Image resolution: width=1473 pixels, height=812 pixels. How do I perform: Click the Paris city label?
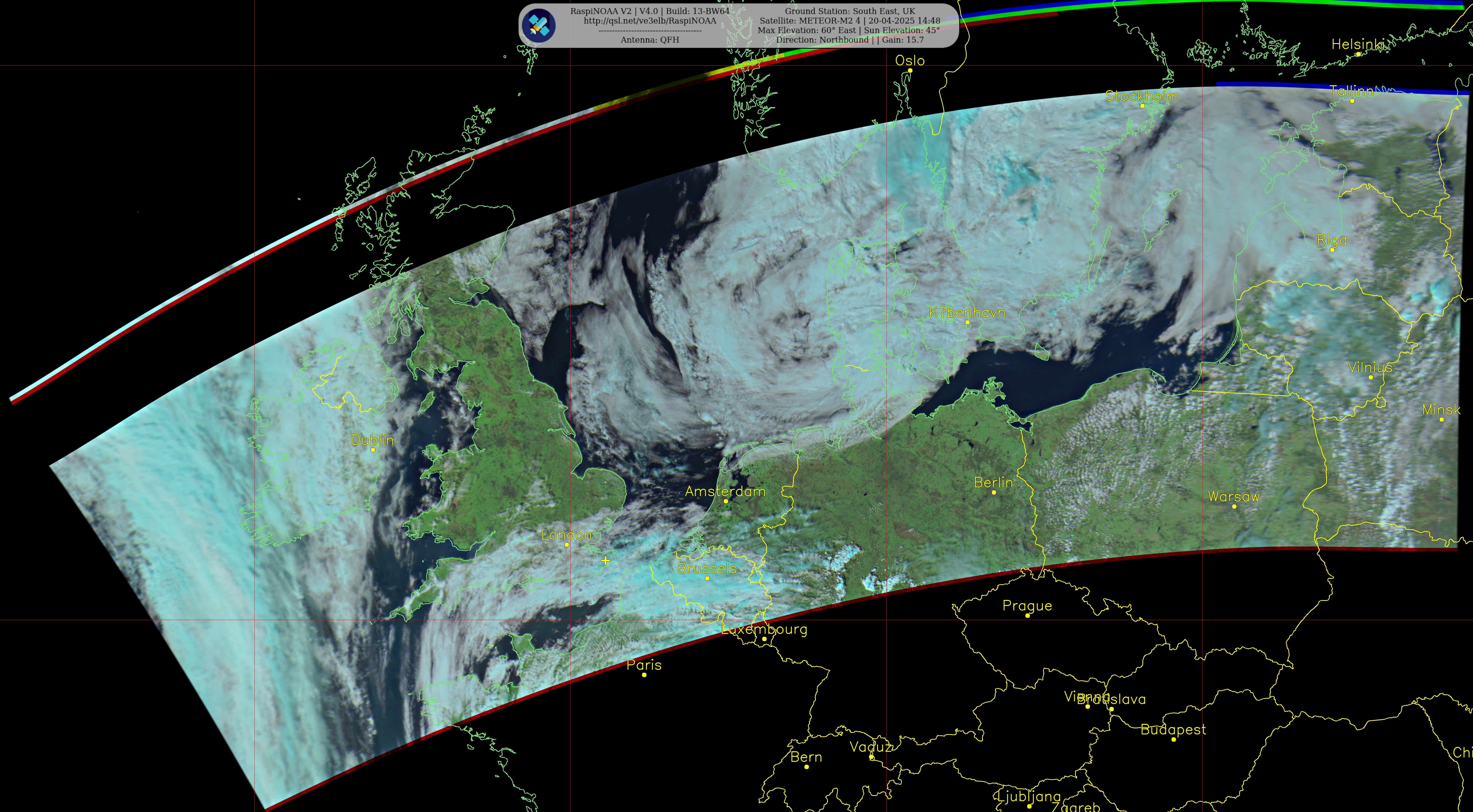point(644,665)
